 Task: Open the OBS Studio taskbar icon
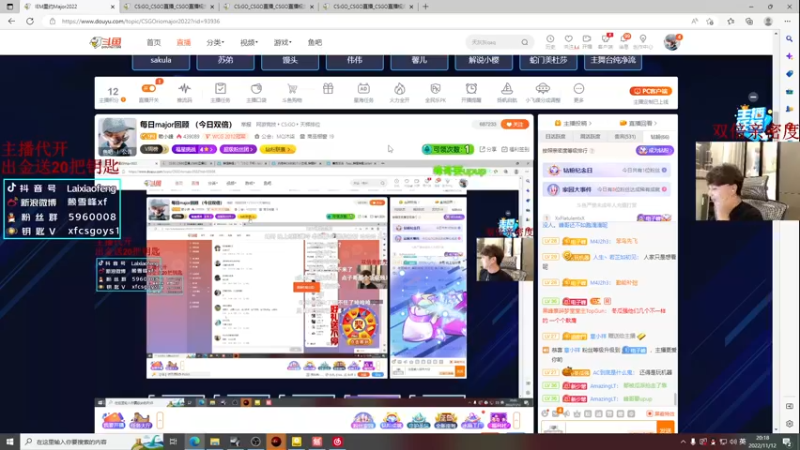click(256, 442)
